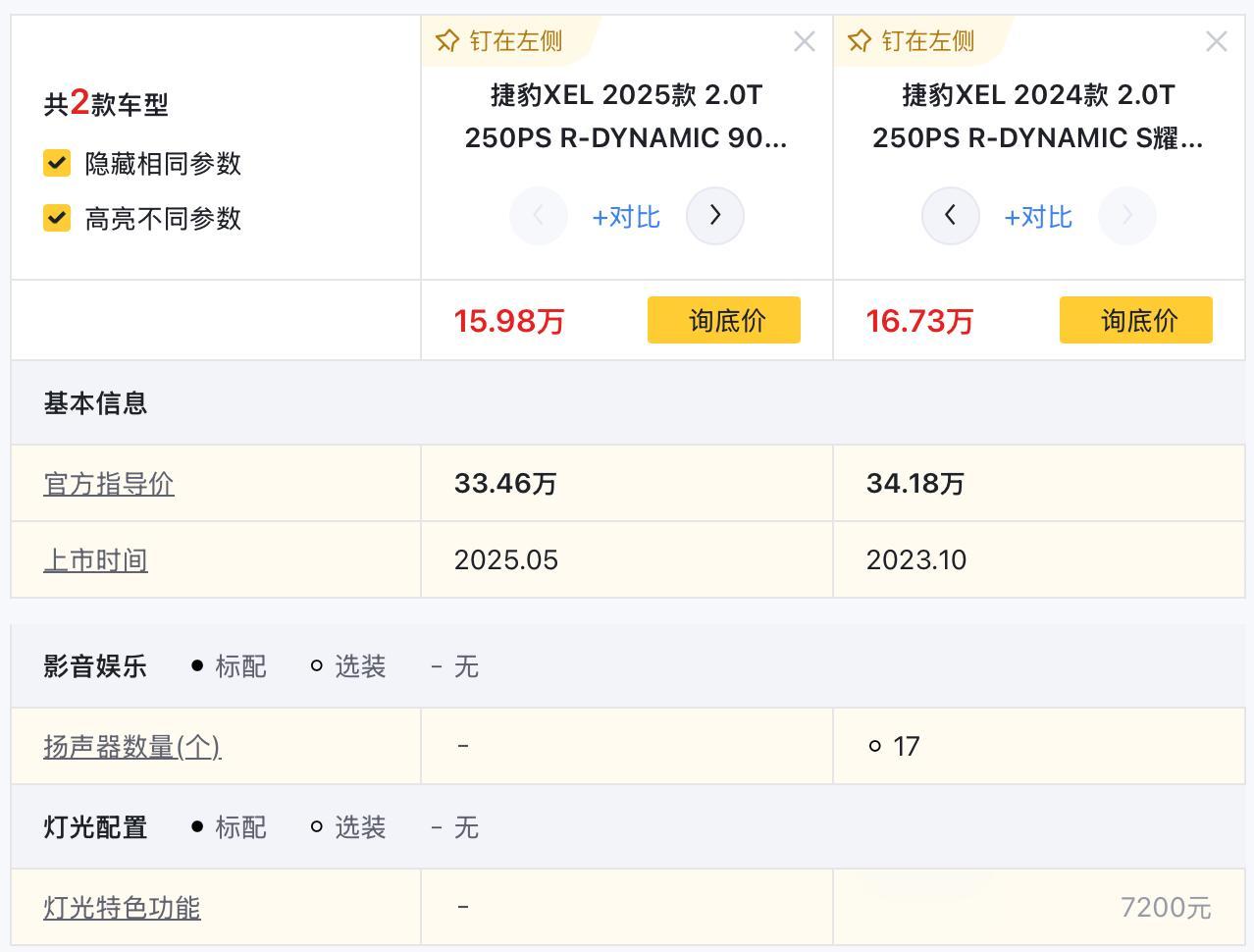Click +对比 for the 2025款 model
Image resolution: width=1254 pixels, height=952 pixels.
click(626, 217)
